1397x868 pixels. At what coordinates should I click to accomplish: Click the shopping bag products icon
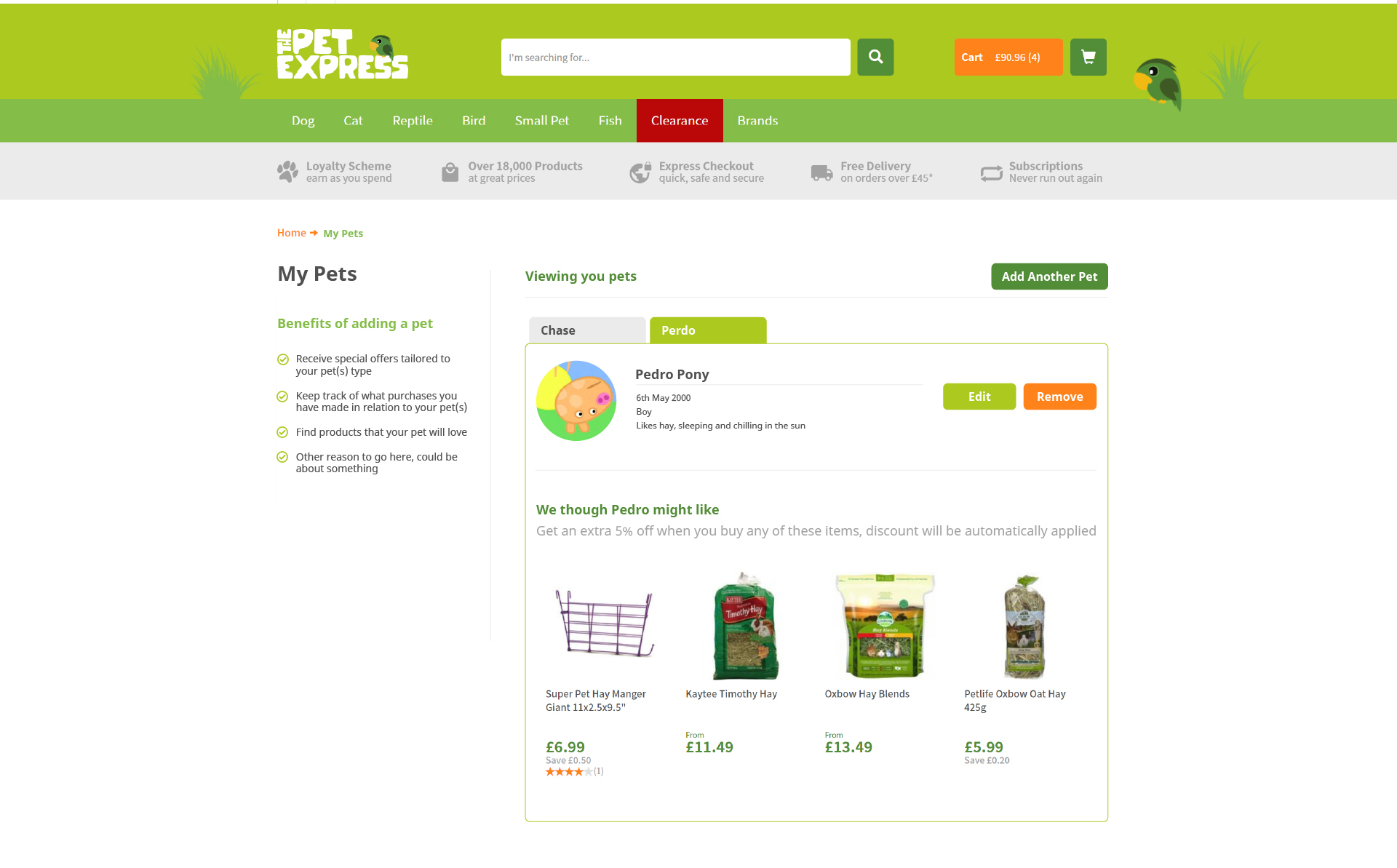pyautogui.click(x=450, y=172)
